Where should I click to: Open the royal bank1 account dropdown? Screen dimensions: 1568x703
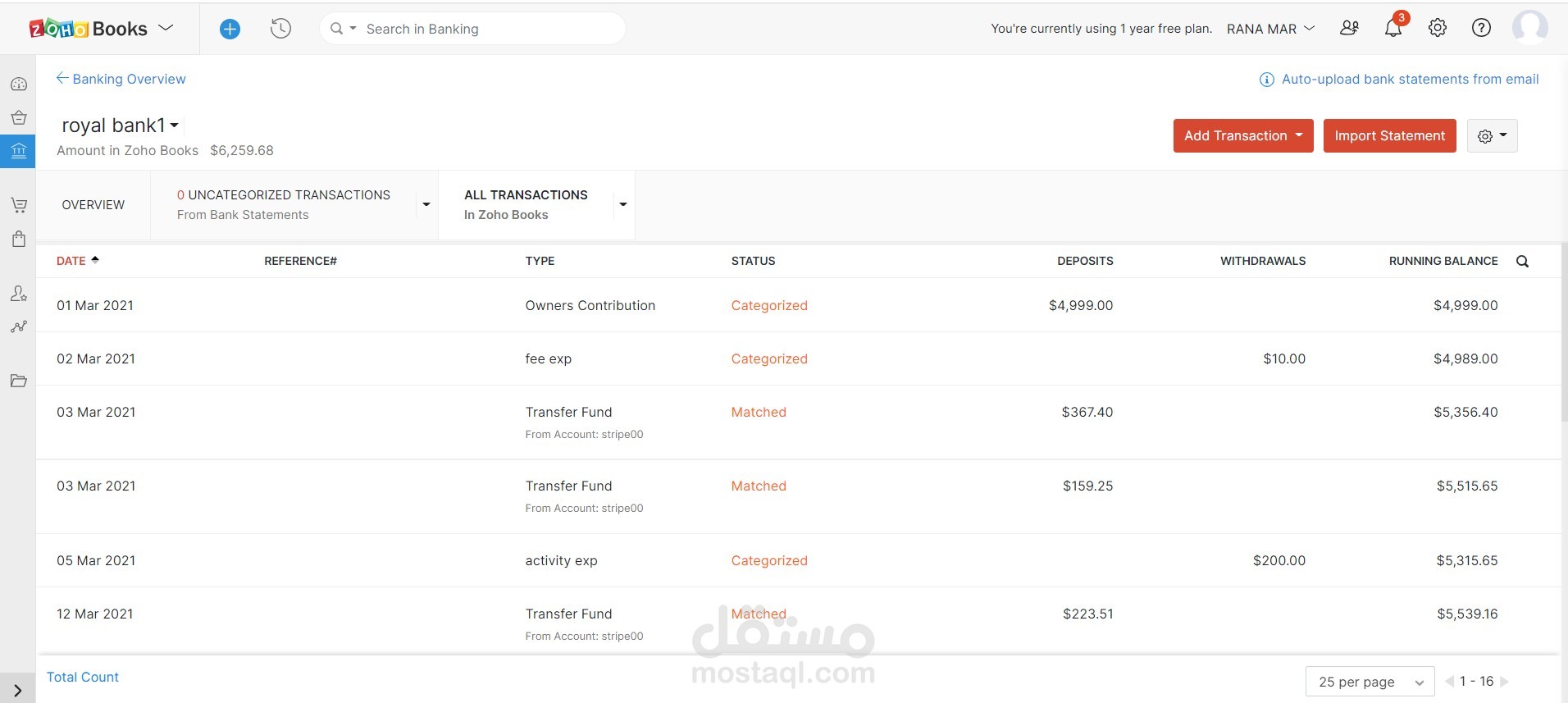tap(174, 126)
